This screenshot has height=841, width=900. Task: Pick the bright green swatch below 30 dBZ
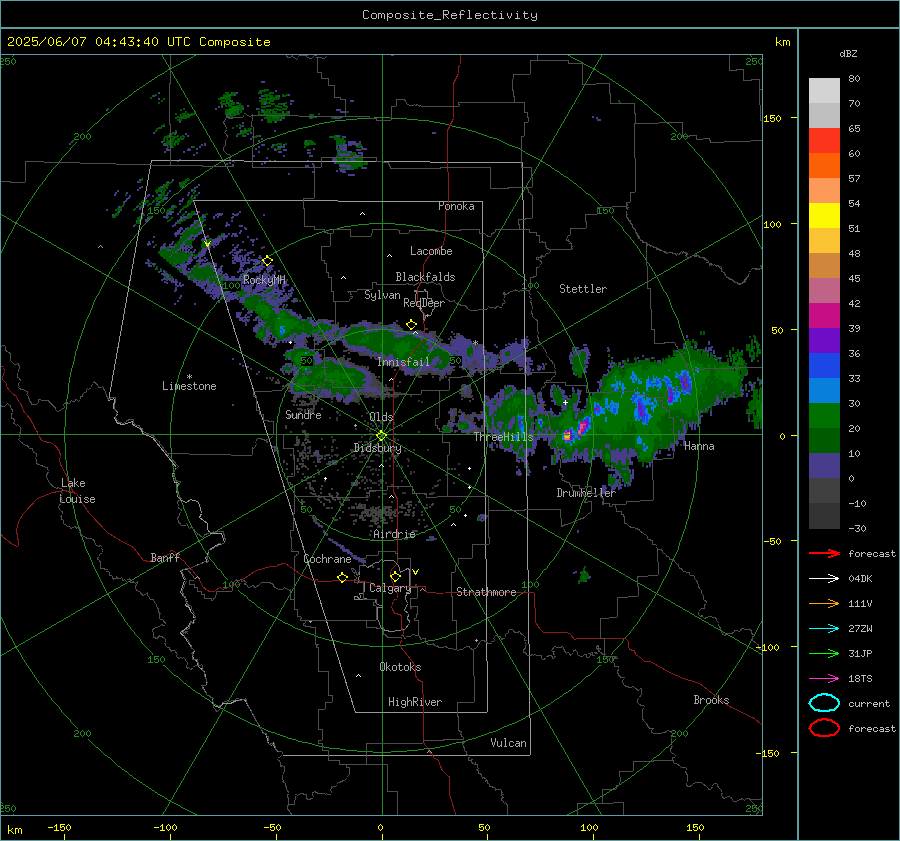(x=824, y=415)
